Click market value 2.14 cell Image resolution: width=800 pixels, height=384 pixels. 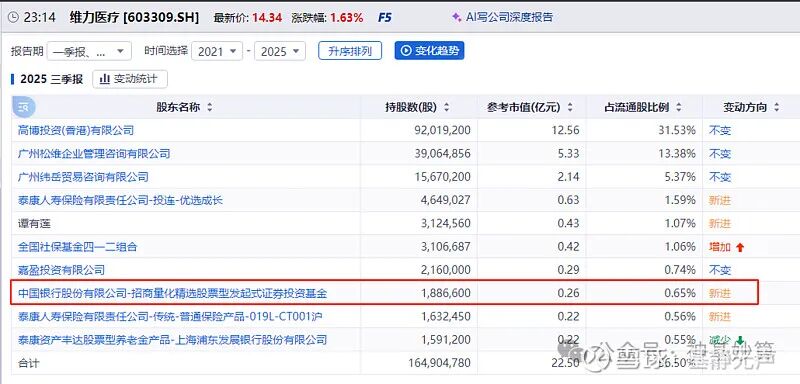569,177
